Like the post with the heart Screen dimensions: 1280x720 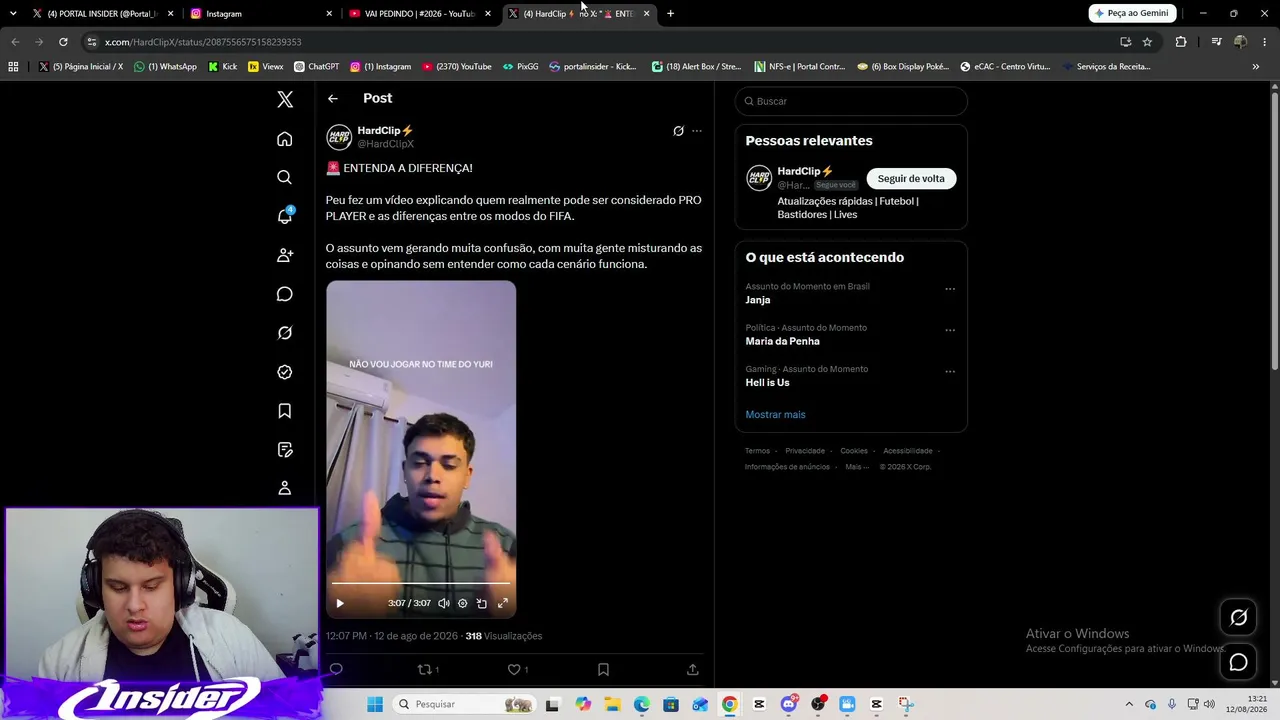(x=514, y=669)
